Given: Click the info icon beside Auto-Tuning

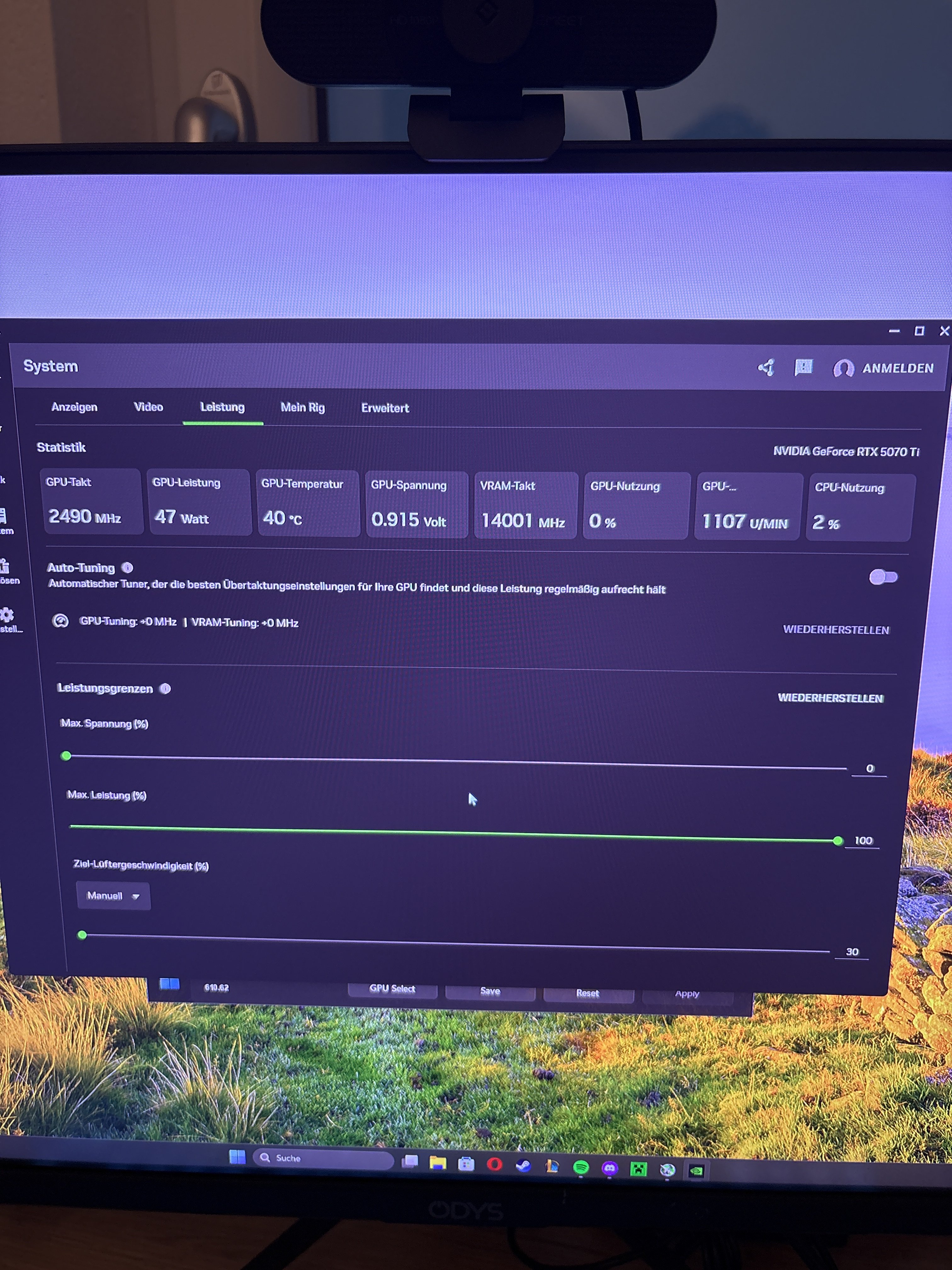Looking at the screenshot, I should [x=127, y=568].
